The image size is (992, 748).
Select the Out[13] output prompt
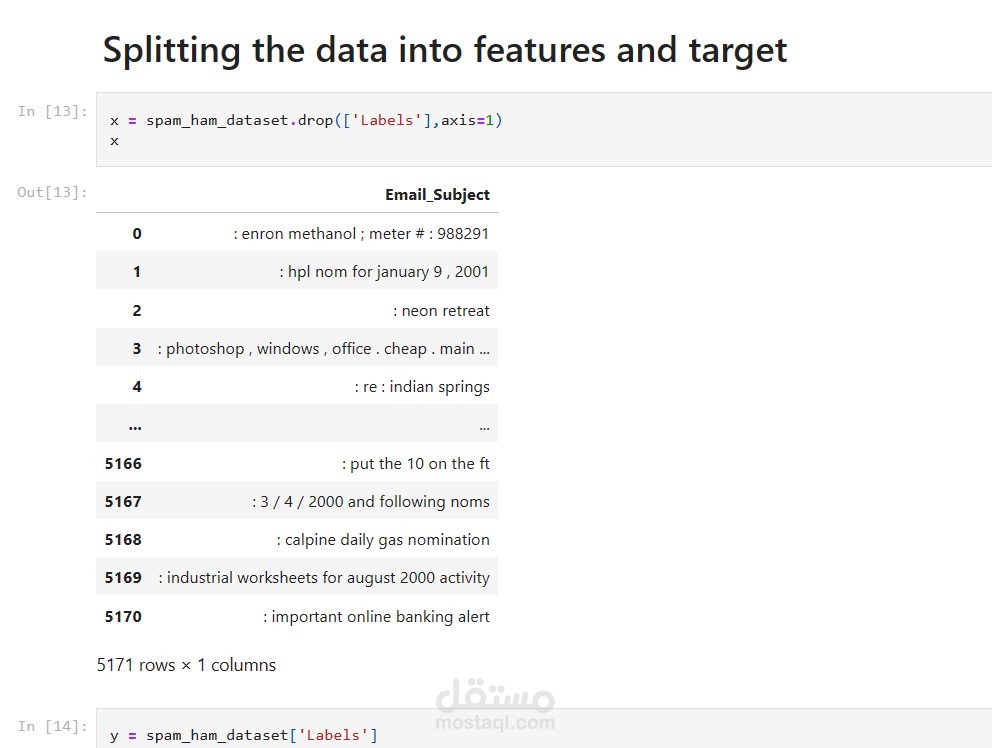point(53,192)
